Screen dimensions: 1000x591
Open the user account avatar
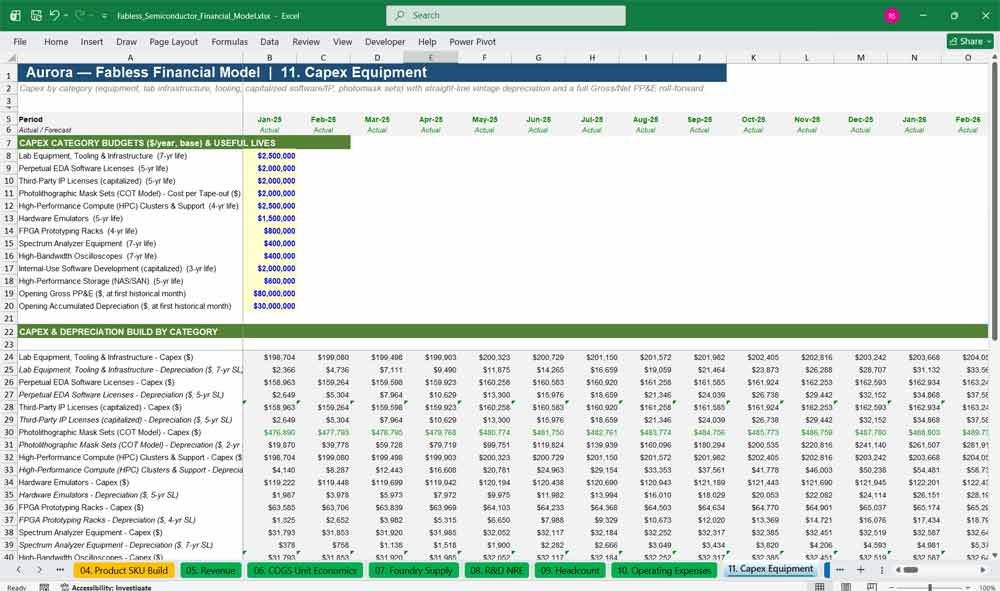892,15
